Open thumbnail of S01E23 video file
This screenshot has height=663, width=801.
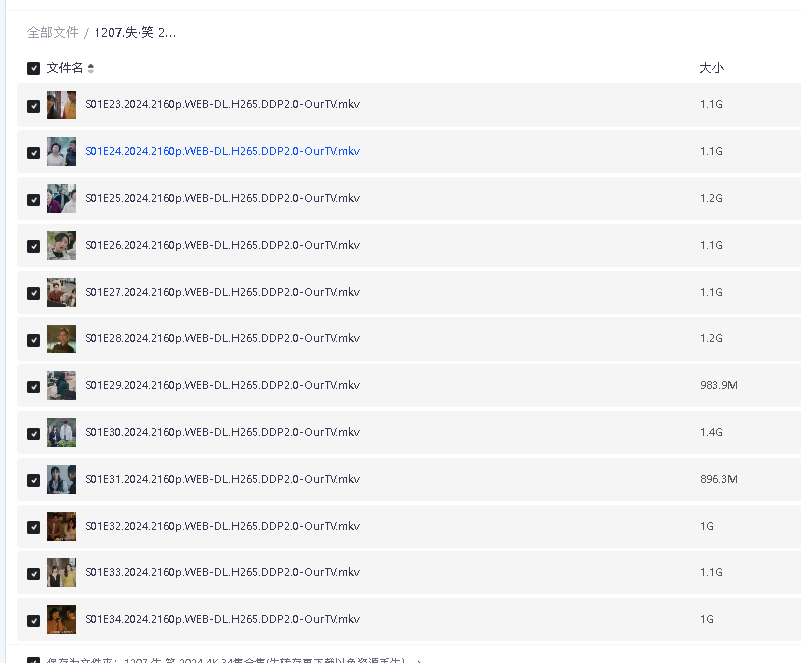coord(61,105)
